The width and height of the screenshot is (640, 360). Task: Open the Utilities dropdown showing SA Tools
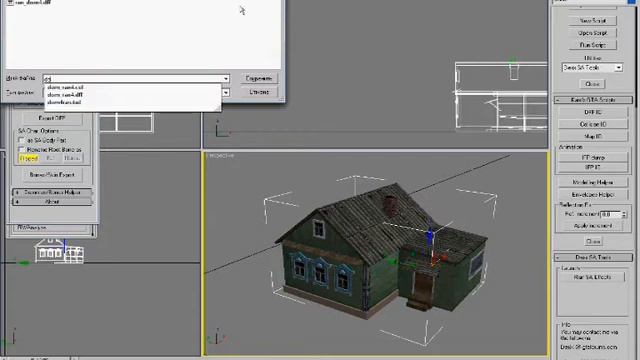click(592, 68)
